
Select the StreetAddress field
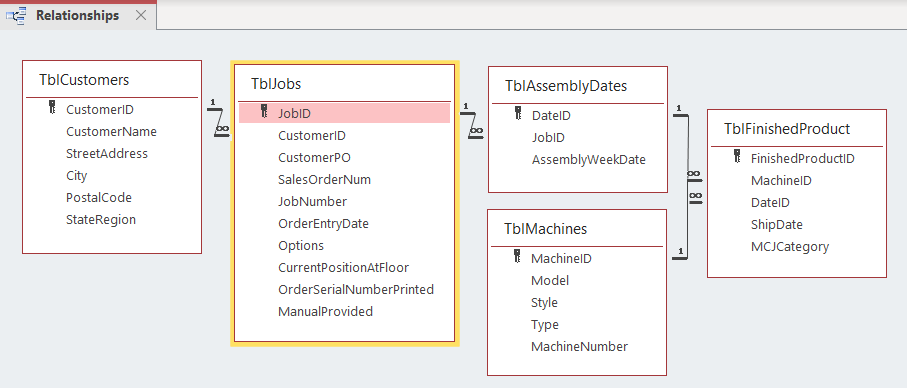click(x=107, y=153)
